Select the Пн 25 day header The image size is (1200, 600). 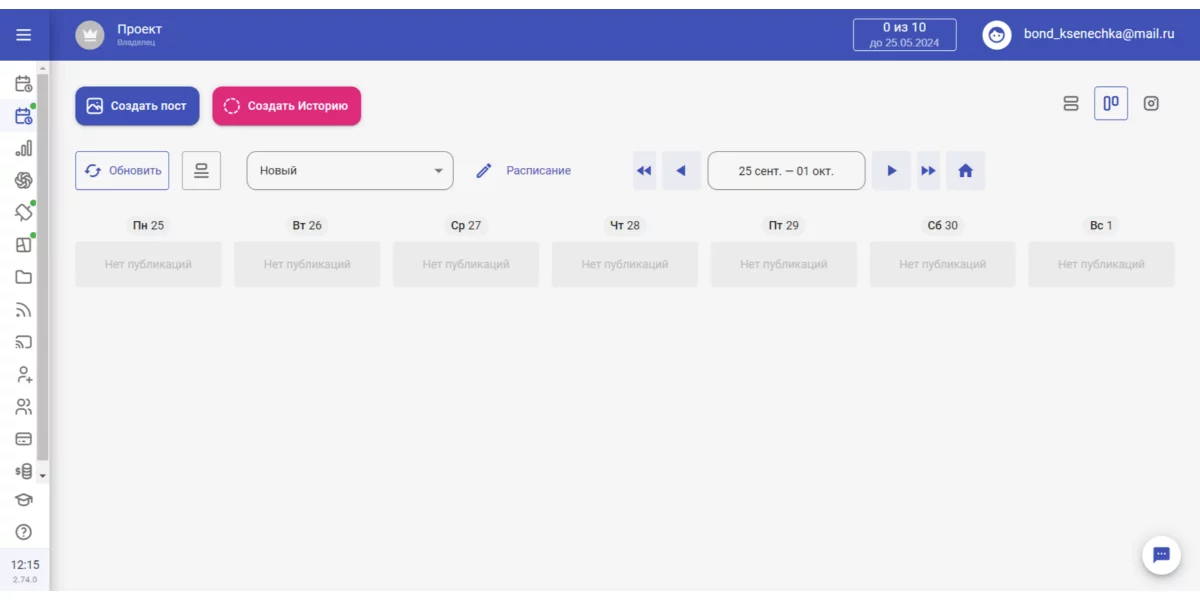[148, 226]
